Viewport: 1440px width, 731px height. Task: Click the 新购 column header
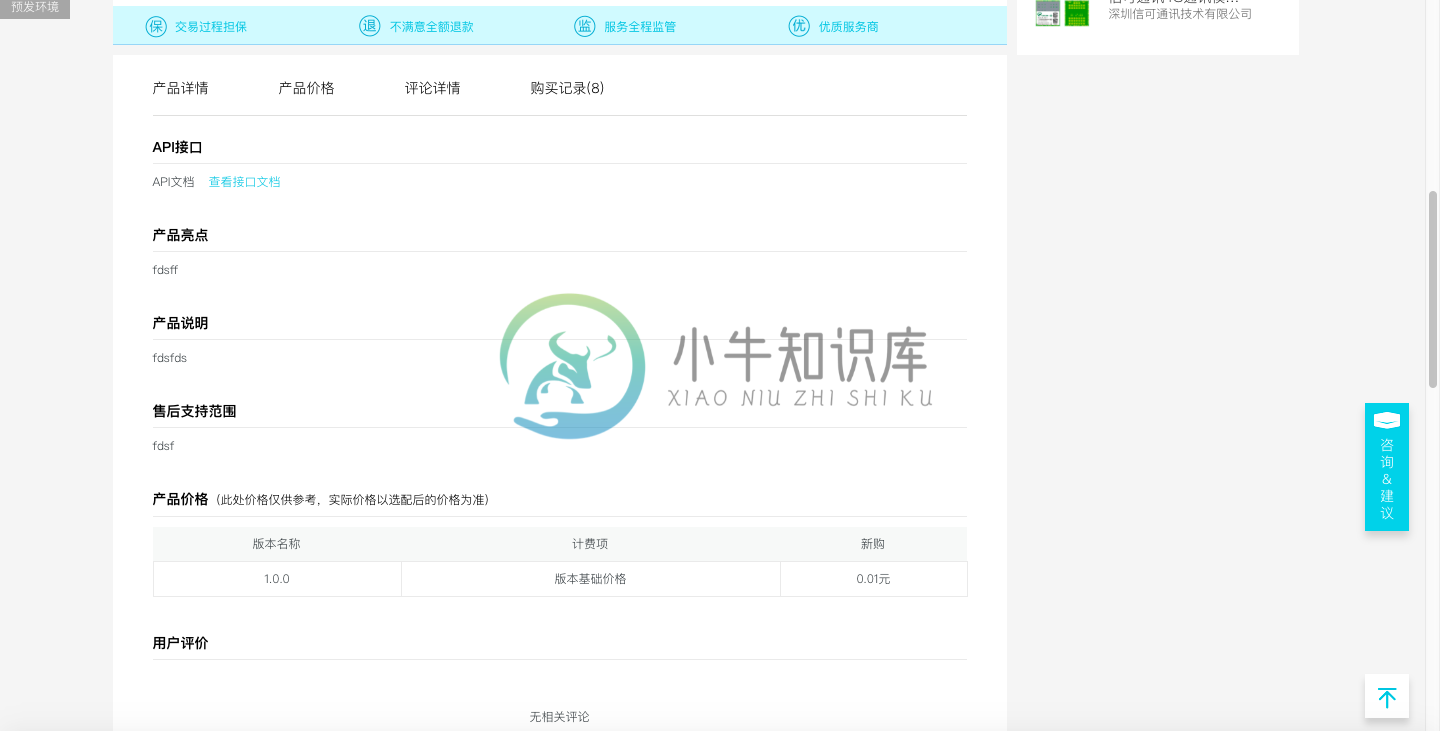873,544
